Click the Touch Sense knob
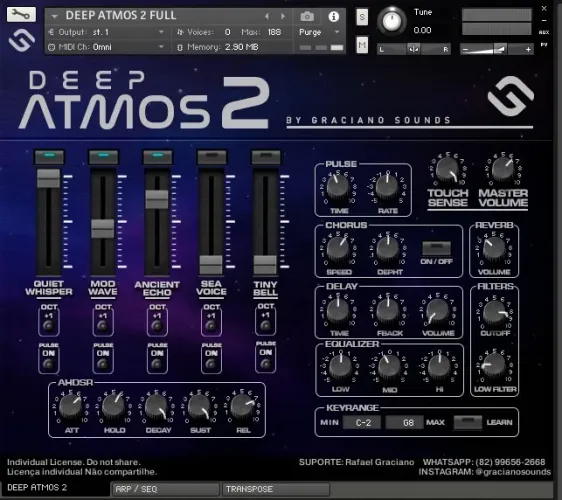Image resolution: width=562 pixels, height=500 pixels. [x=447, y=170]
